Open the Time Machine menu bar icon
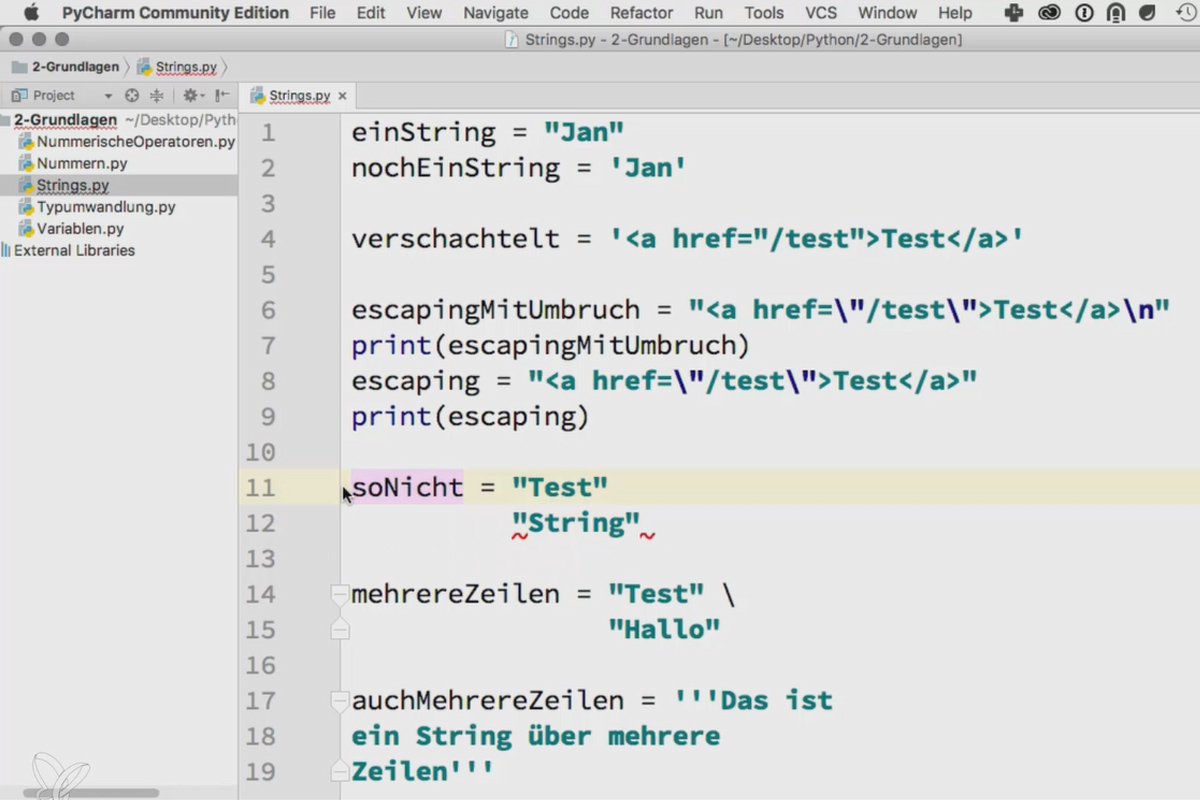Image resolution: width=1200 pixels, height=800 pixels. (x=1186, y=13)
